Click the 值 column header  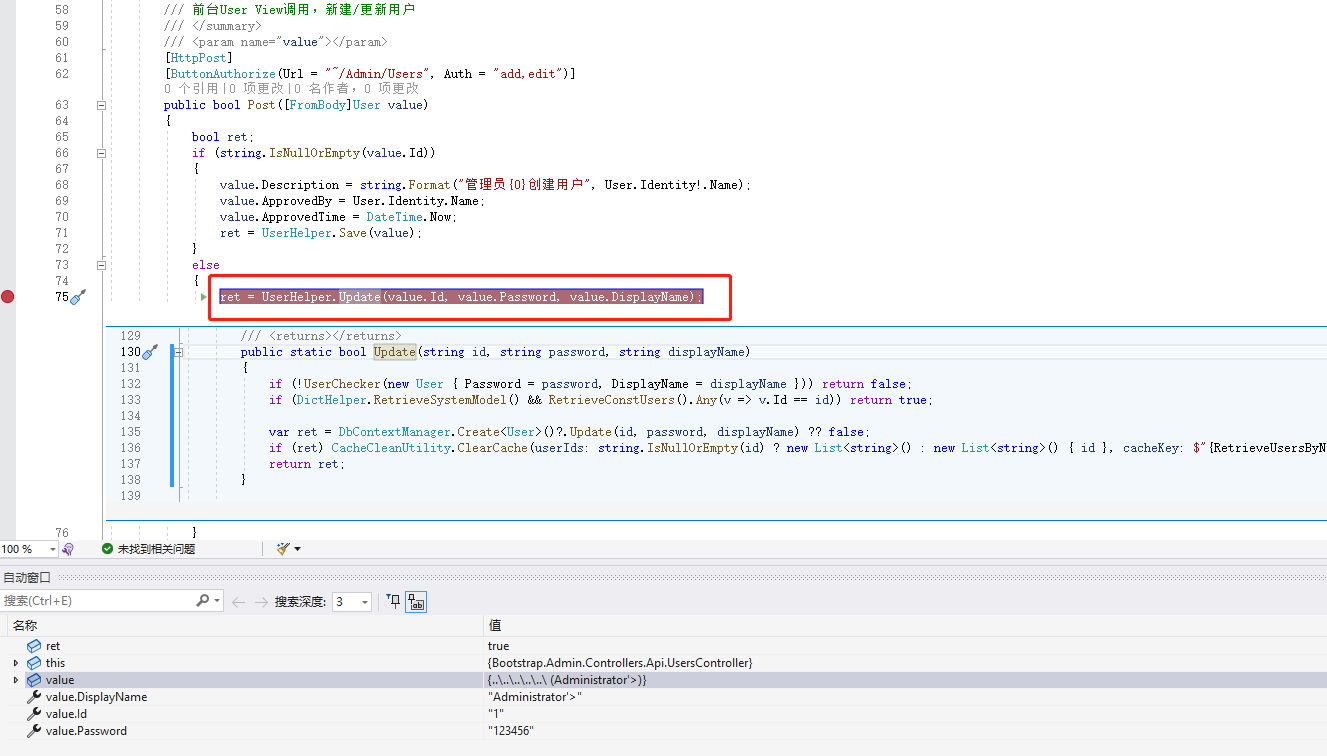pyautogui.click(x=494, y=625)
